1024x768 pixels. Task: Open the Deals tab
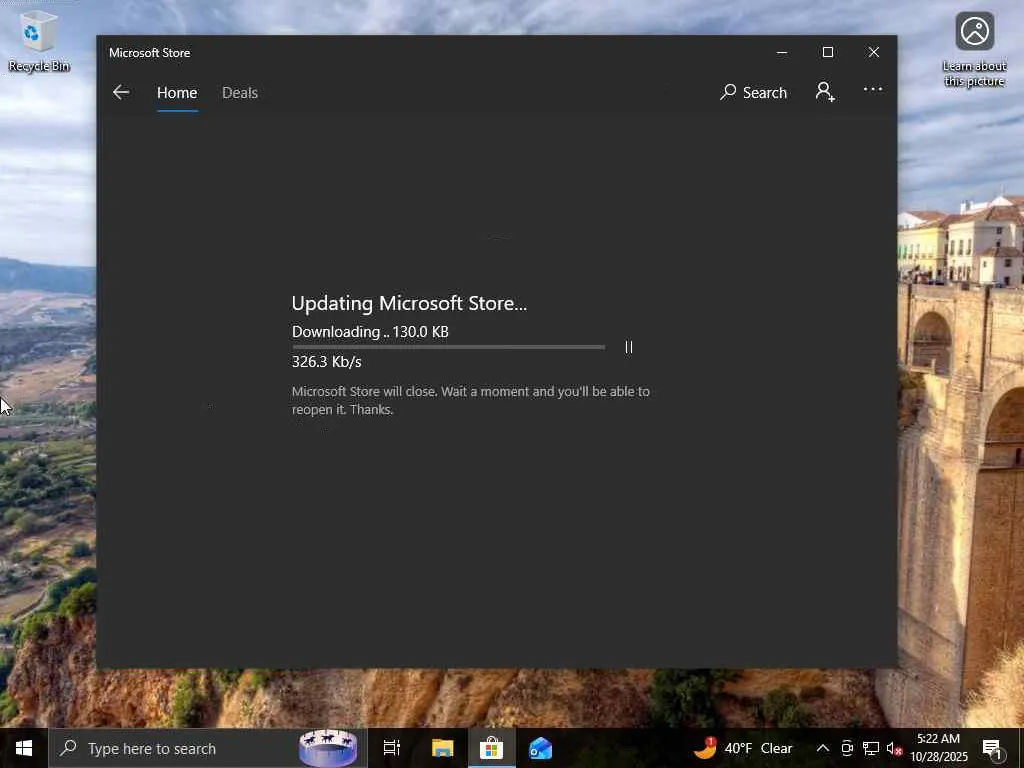click(240, 93)
